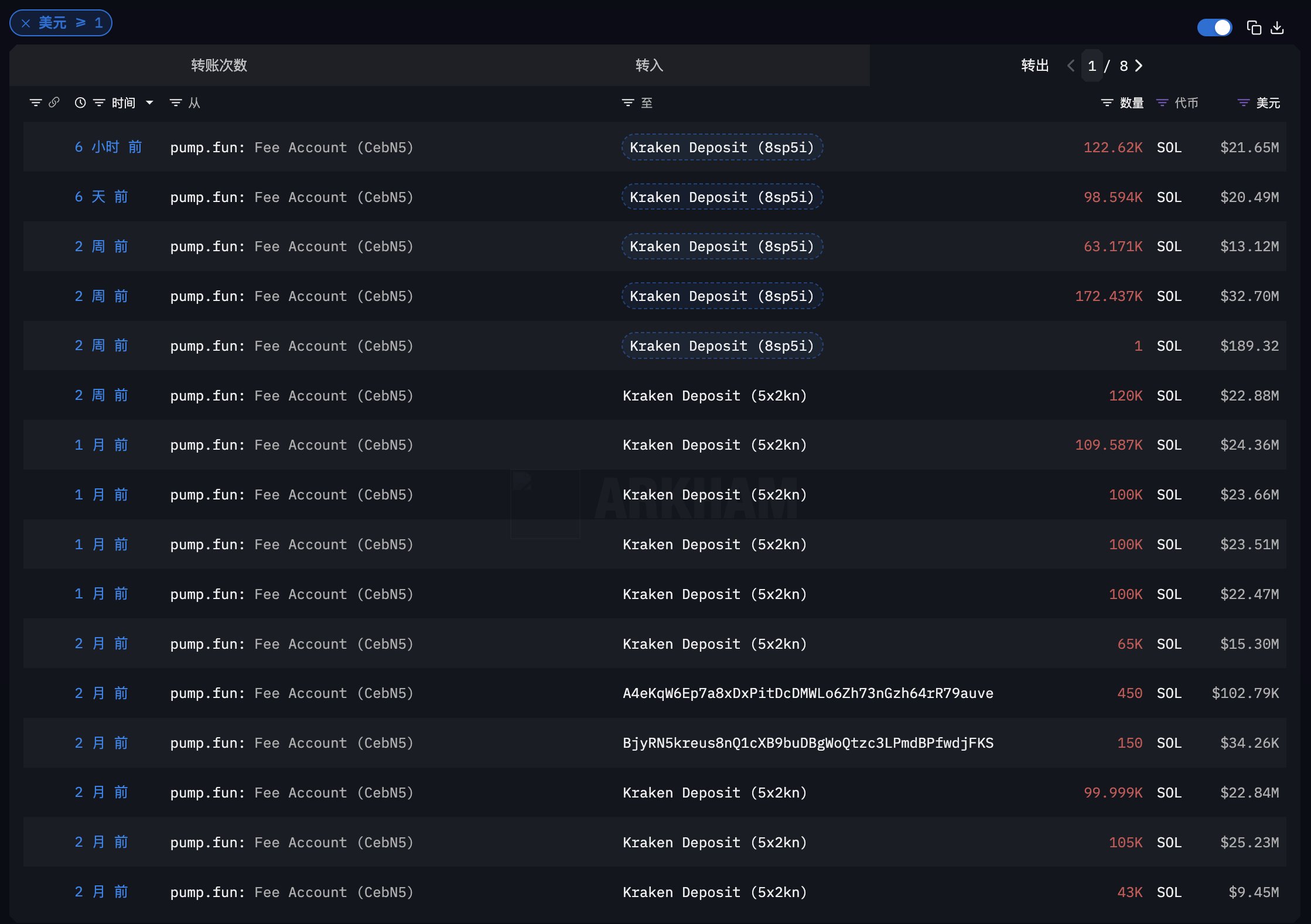Switch to the 转入 tab

[x=649, y=65]
